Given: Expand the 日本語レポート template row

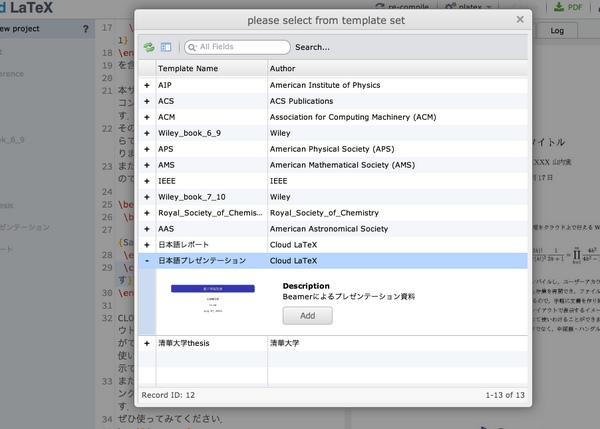Looking at the screenshot, I should coord(147,245).
